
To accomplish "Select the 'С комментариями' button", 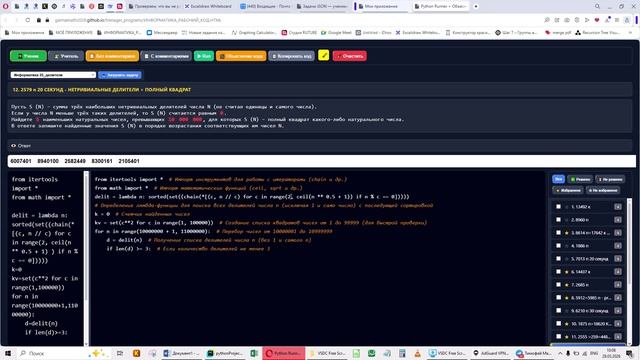I will point(166,56).
